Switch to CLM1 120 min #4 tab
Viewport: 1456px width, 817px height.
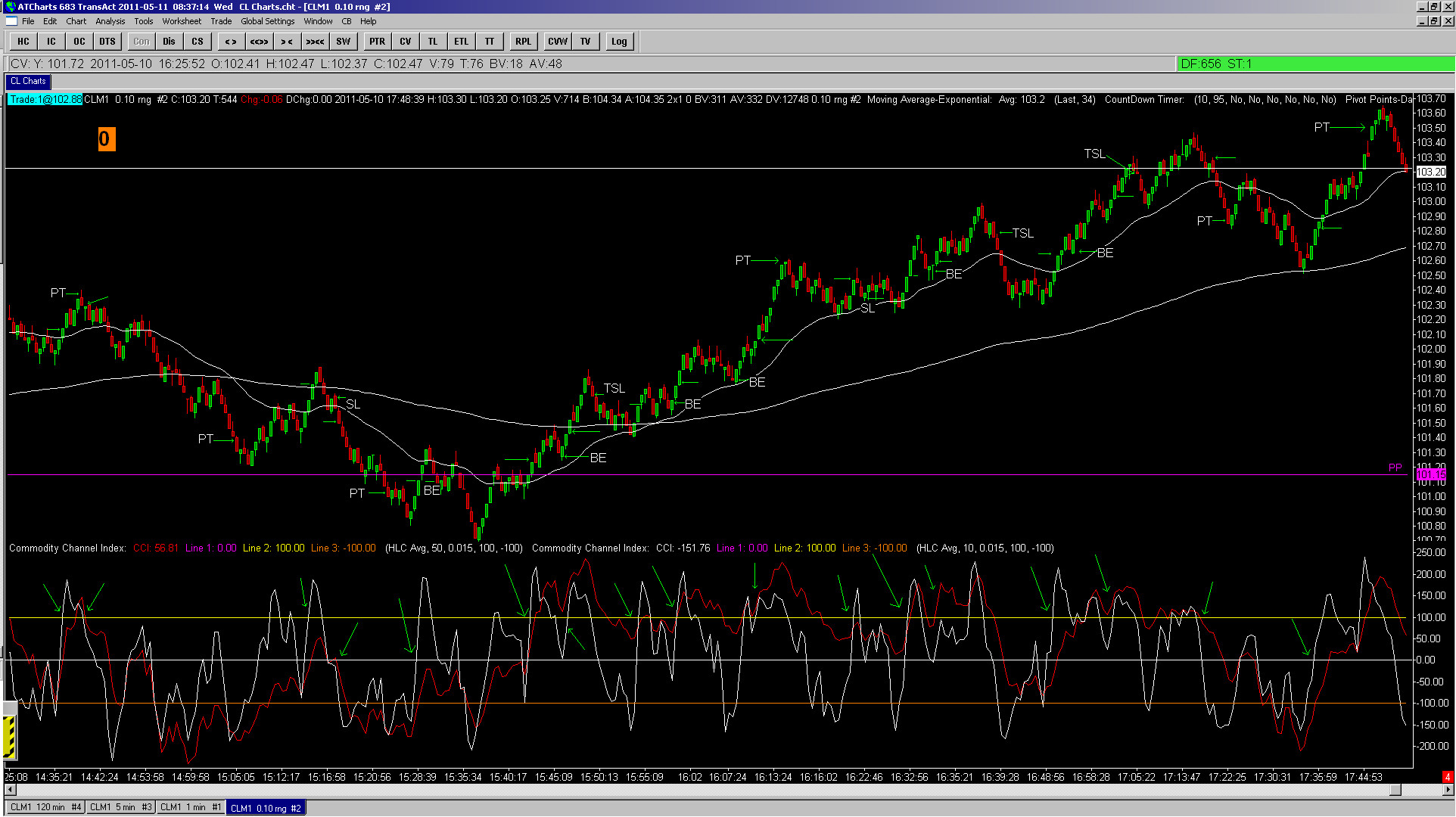(x=45, y=807)
